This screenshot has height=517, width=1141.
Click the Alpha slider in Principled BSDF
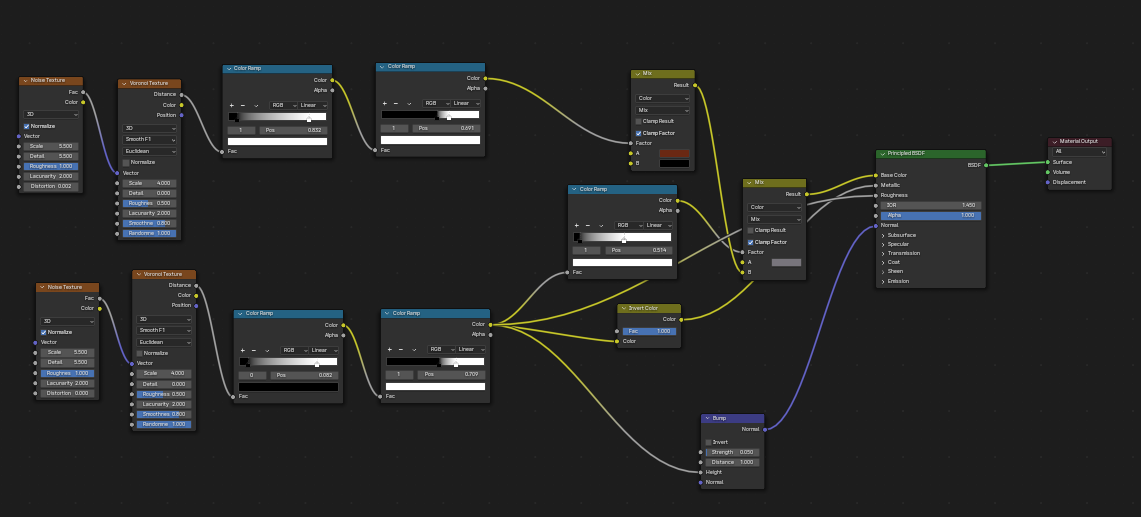tap(930, 215)
